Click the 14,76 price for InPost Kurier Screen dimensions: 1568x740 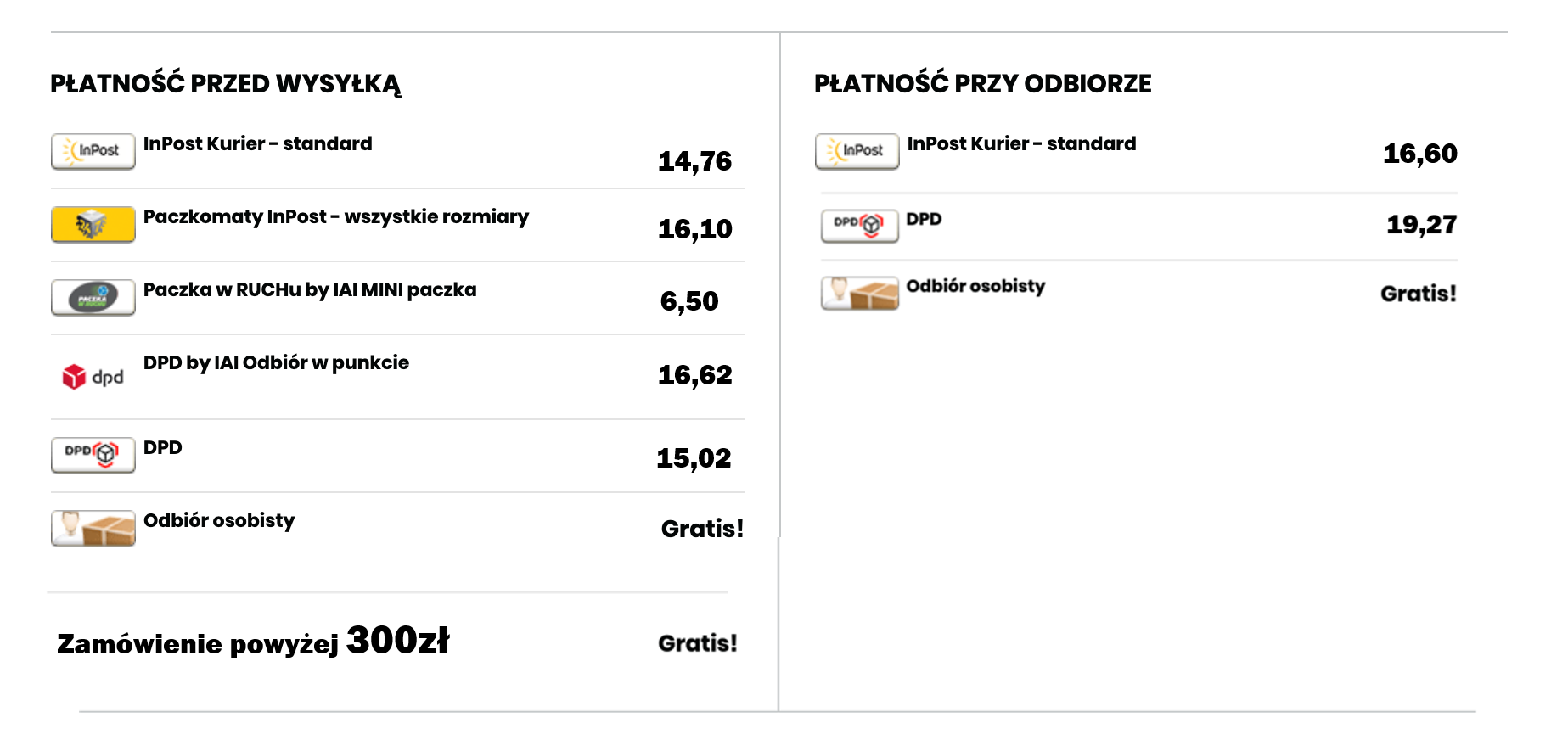coord(694,161)
